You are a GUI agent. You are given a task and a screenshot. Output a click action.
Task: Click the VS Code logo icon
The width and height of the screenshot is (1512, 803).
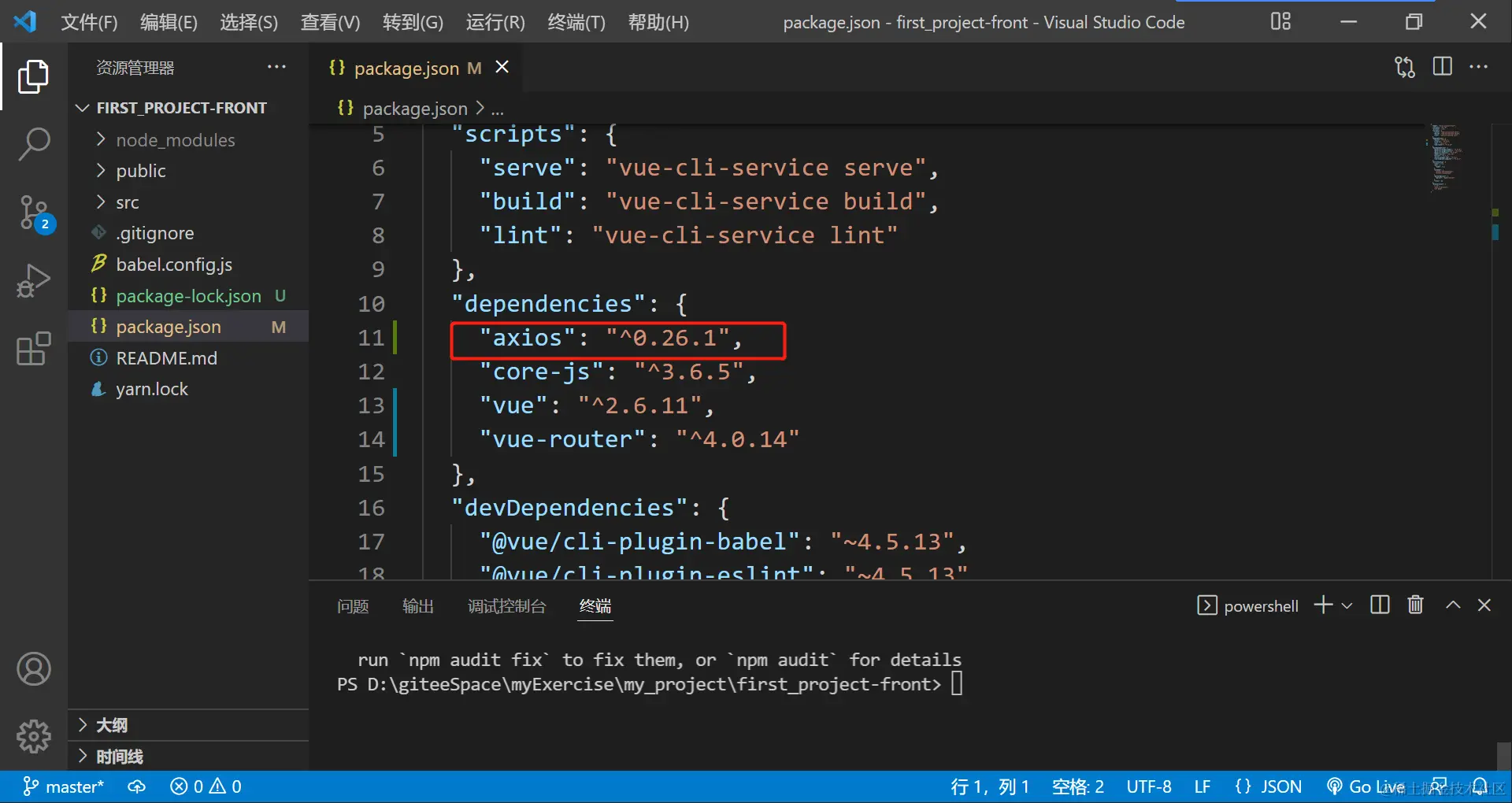[25, 21]
